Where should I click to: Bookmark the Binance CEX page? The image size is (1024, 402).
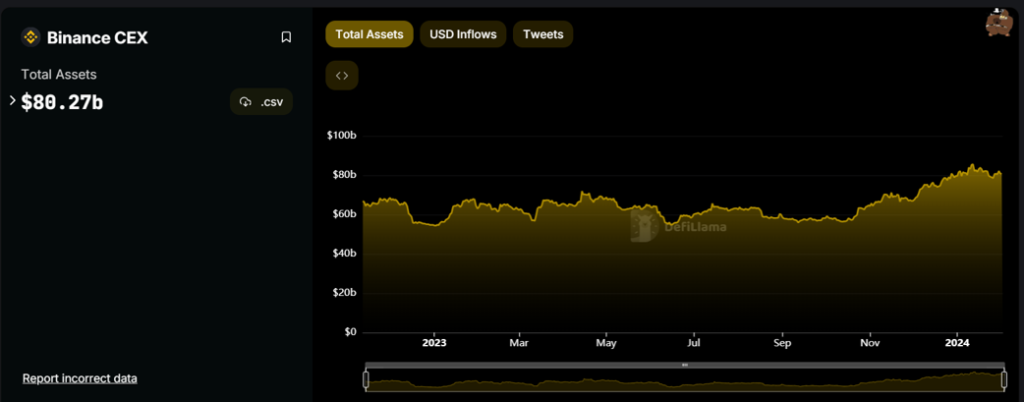coord(286,37)
